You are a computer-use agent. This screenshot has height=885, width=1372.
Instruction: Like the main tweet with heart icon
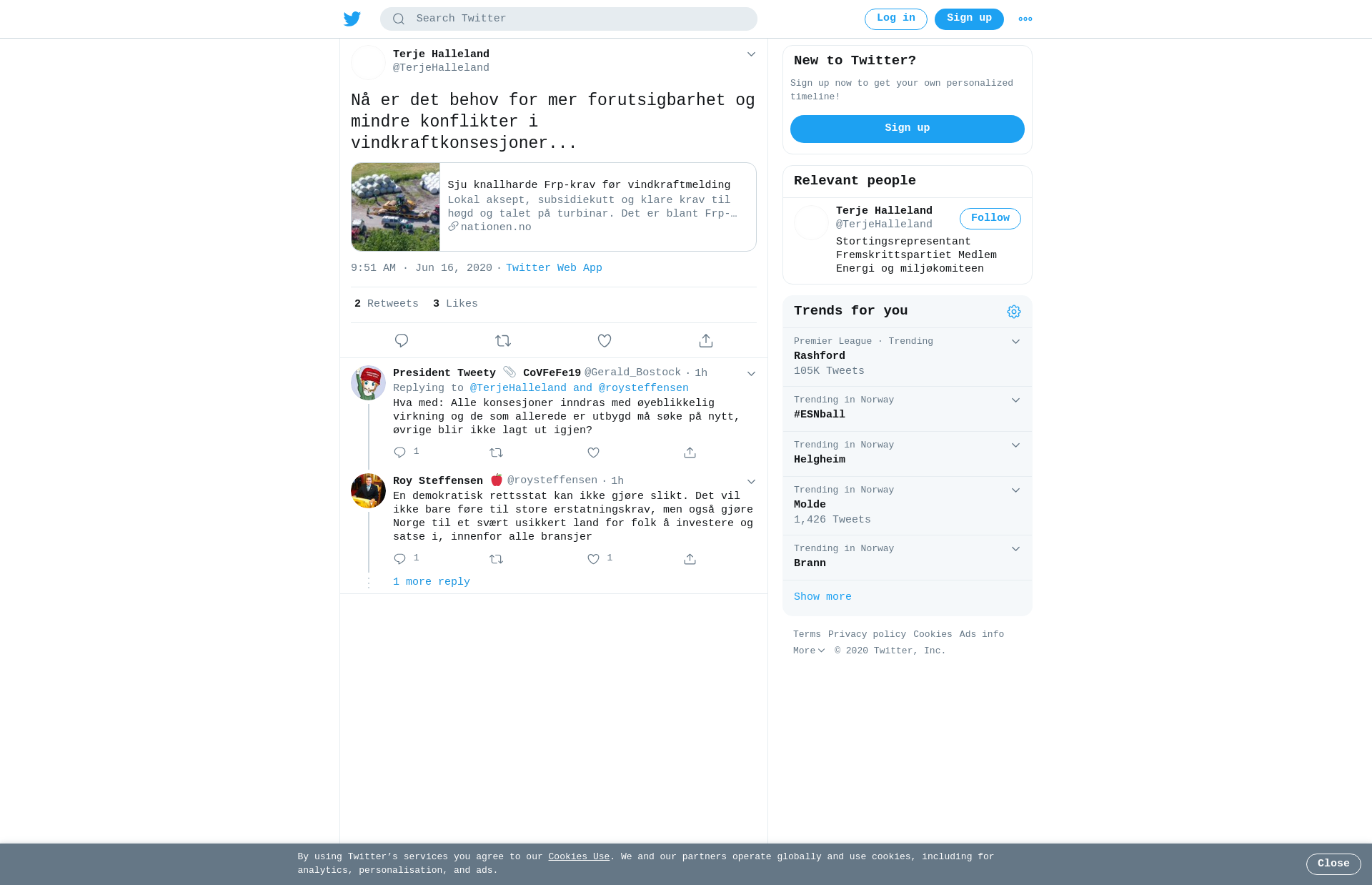[605, 341]
